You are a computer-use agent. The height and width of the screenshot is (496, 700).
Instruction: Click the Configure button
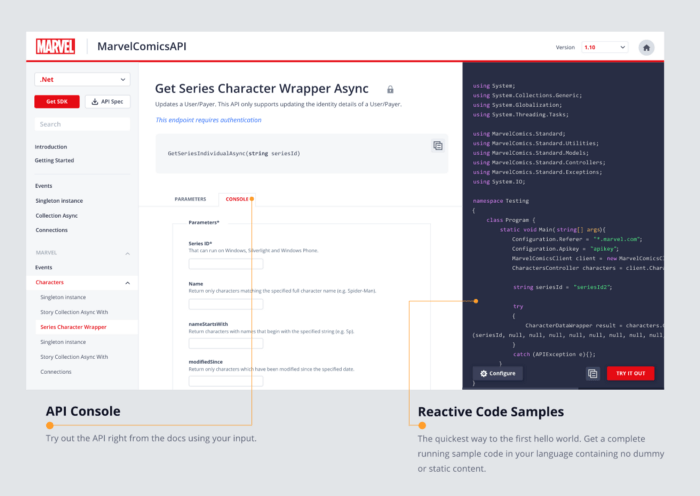coord(497,373)
